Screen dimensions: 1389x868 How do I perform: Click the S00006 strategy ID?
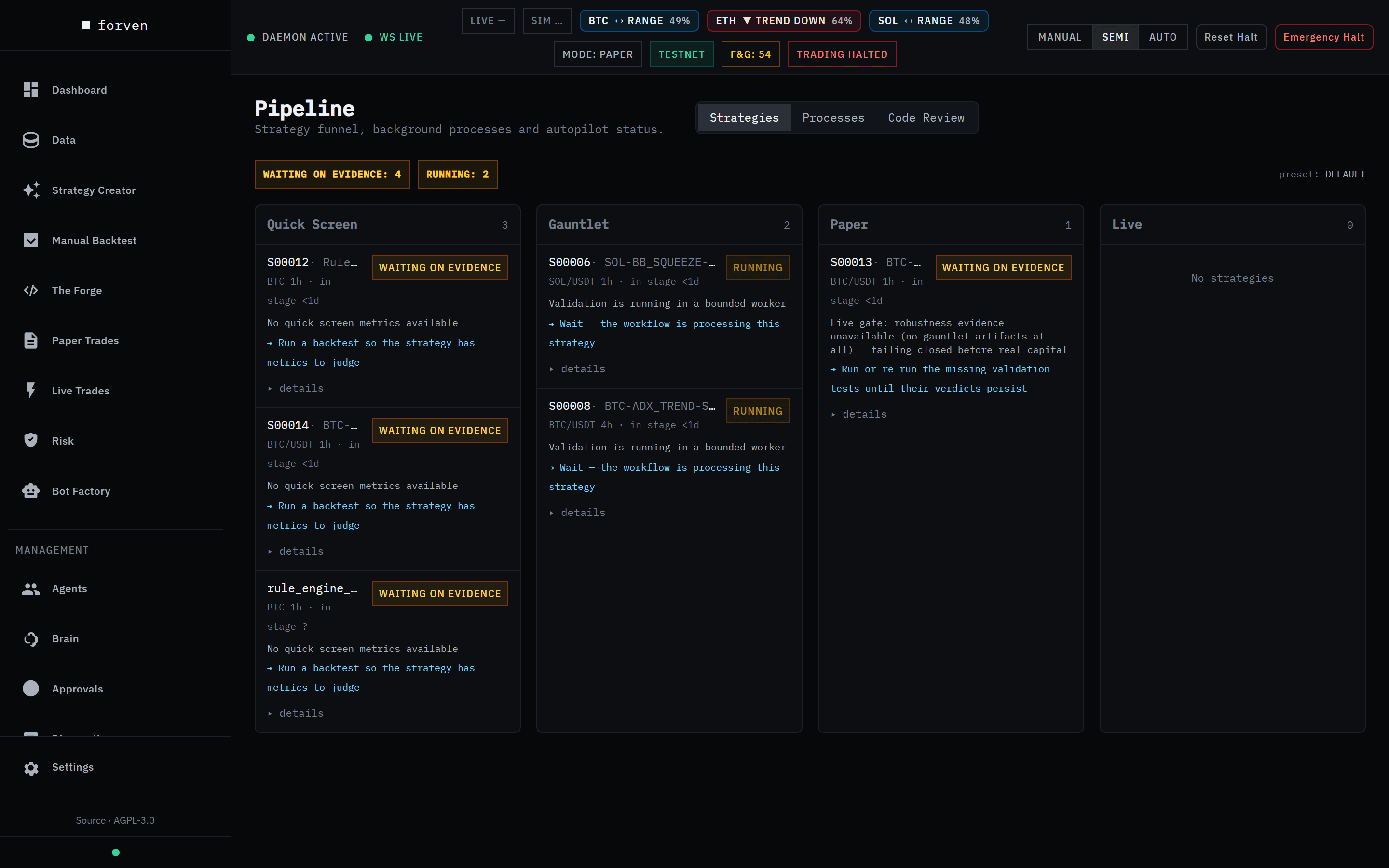click(570, 262)
